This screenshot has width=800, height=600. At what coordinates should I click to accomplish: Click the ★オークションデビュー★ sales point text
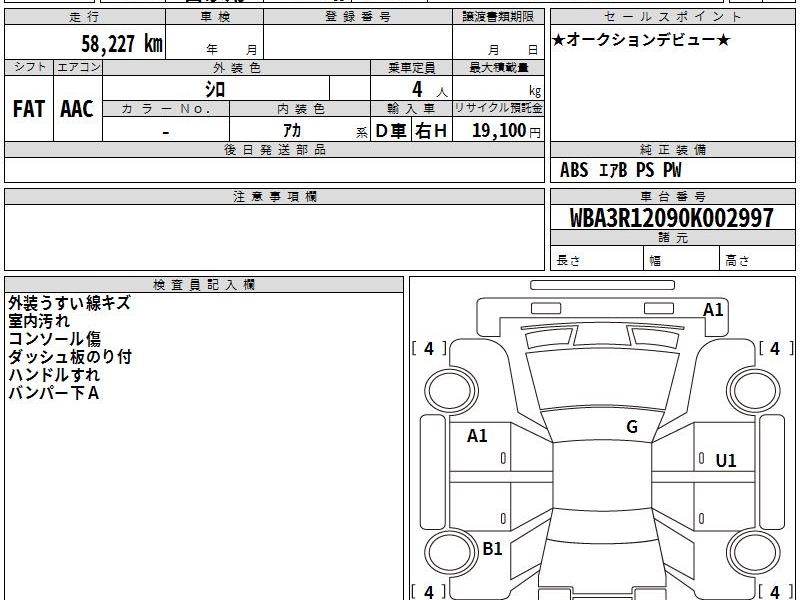pyautogui.click(x=641, y=40)
